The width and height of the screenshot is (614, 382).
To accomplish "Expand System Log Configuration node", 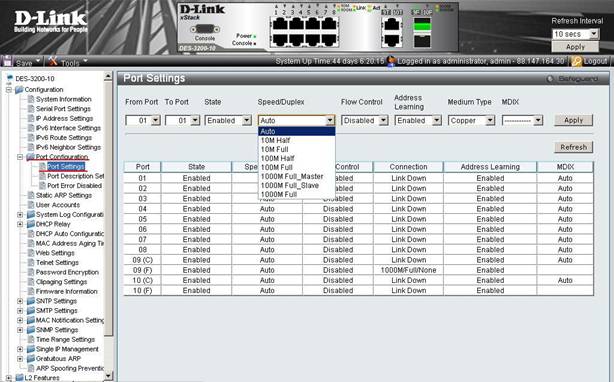I will click(x=20, y=214).
